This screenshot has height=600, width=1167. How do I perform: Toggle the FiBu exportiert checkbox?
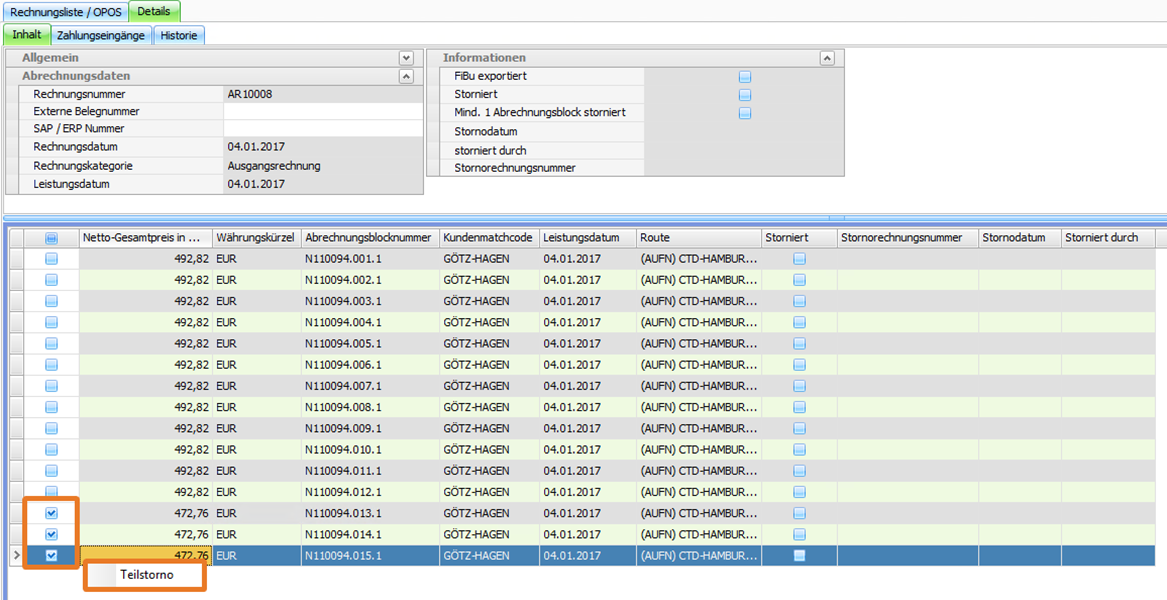coord(745,77)
